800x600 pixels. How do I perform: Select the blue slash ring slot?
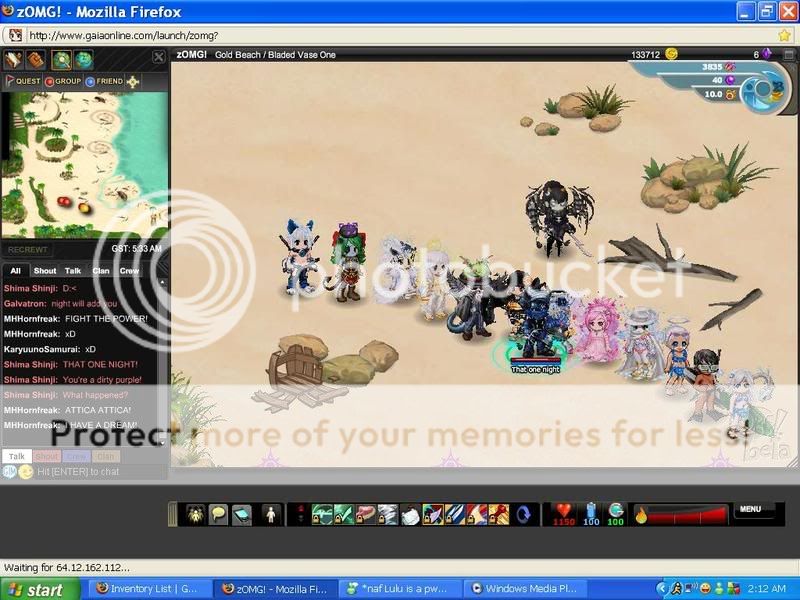tap(455, 514)
